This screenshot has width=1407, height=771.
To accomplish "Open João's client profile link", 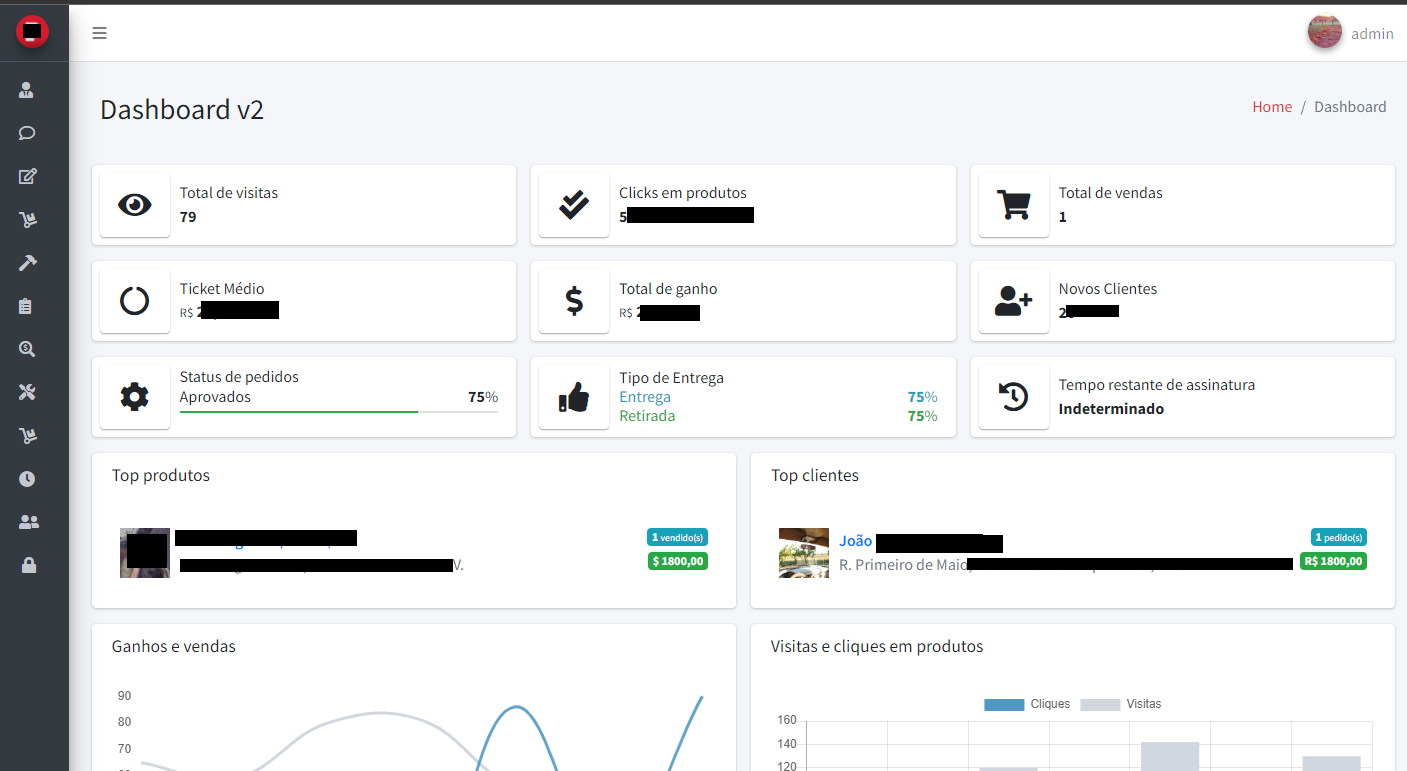I will pyautogui.click(x=856, y=541).
